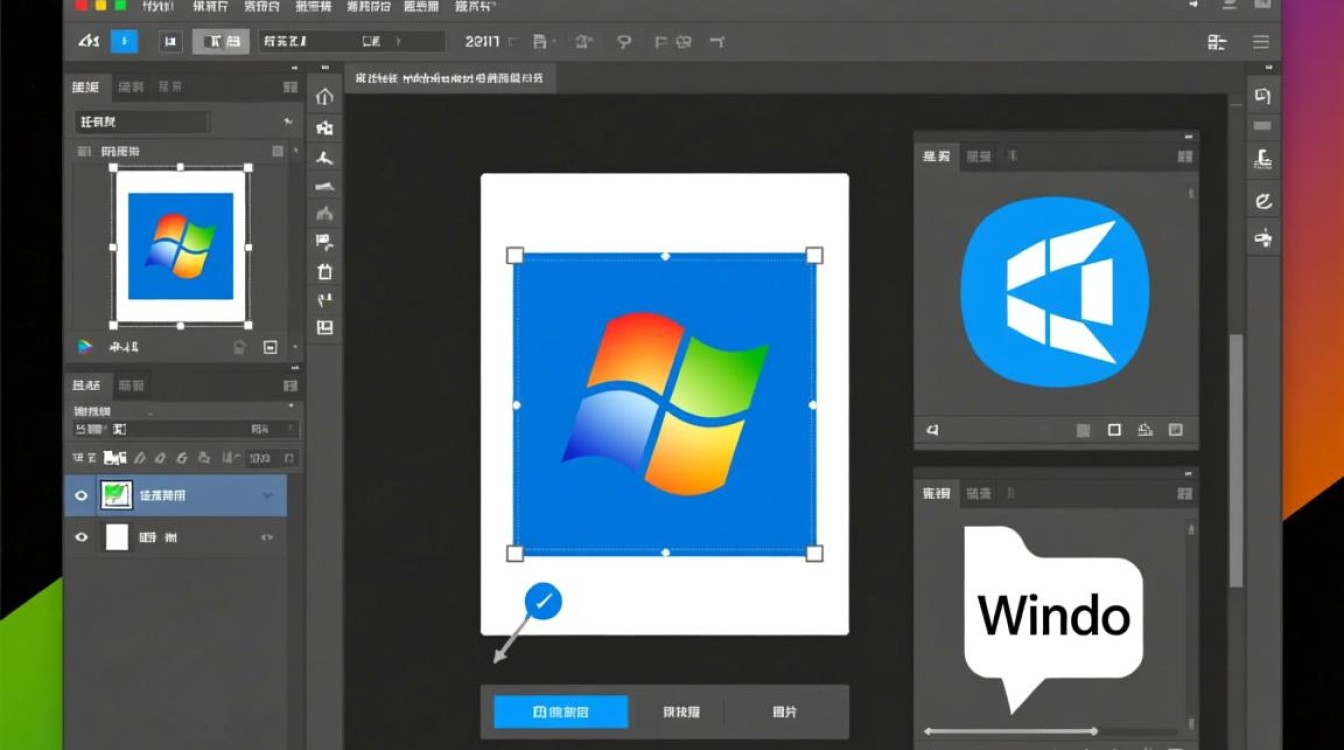The width and height of the screenshot is (1344, 750).
Task: Click the outlined square icon under the blue logo preview
Action: tap(1114, 430)
